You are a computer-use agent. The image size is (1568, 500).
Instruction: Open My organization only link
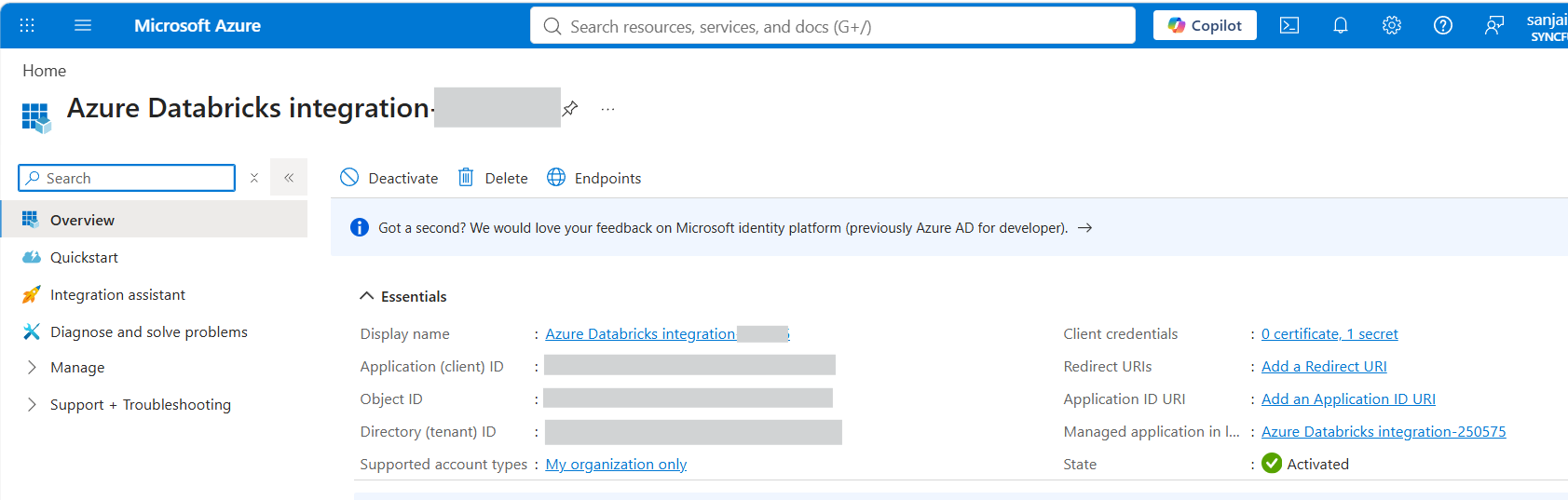[616, 464]
